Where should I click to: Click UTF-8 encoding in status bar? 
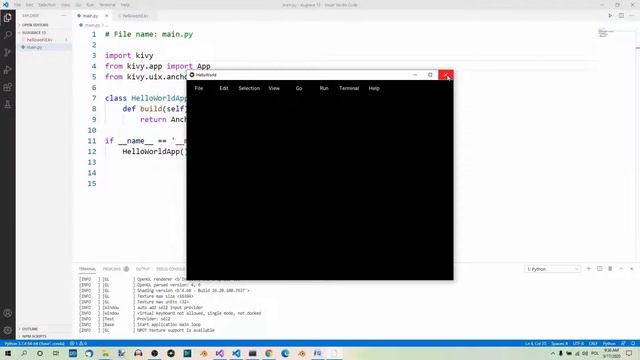pyautogui.click(x=578, y=344)
